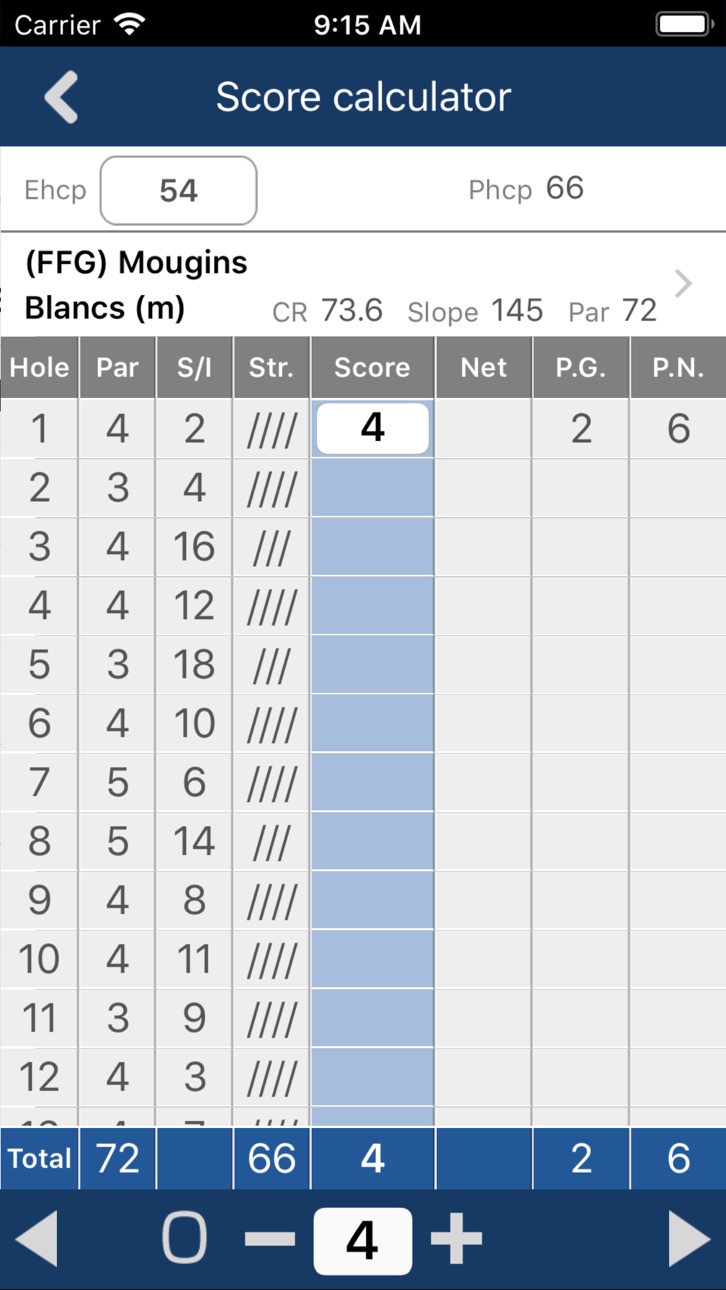The image size is (726, 1290).
Task: Edit the Ehcp handicap field showing 54
Action: tap(178, 190)
